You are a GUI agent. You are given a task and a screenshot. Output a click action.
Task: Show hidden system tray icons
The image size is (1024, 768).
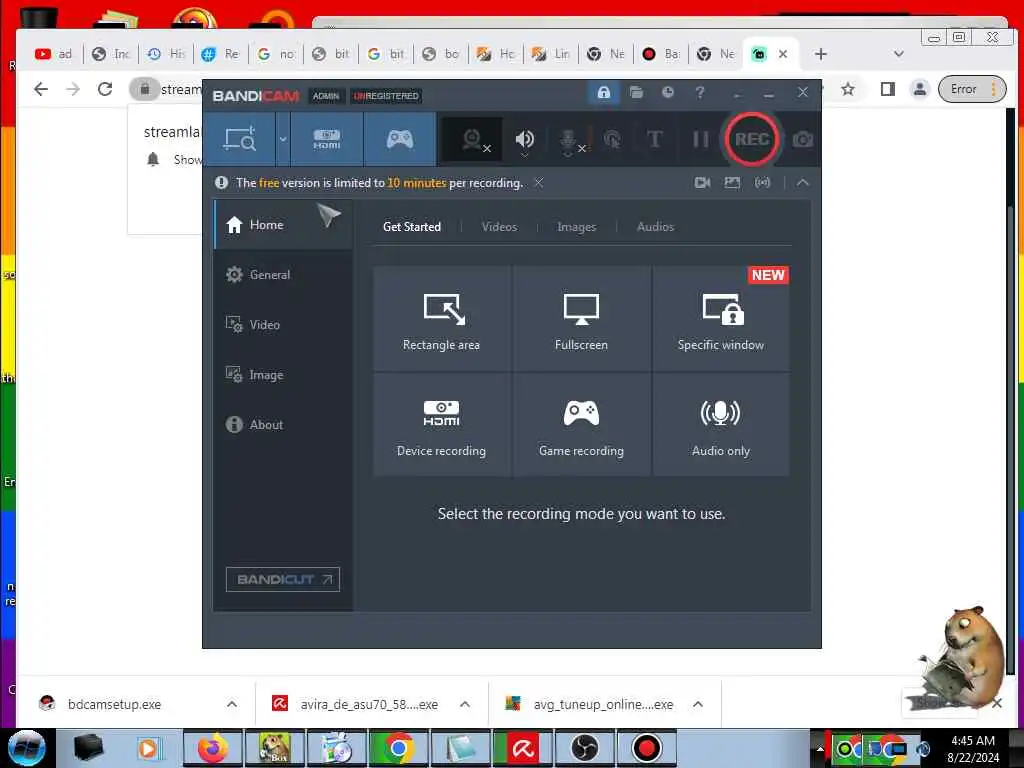[820, 748]
